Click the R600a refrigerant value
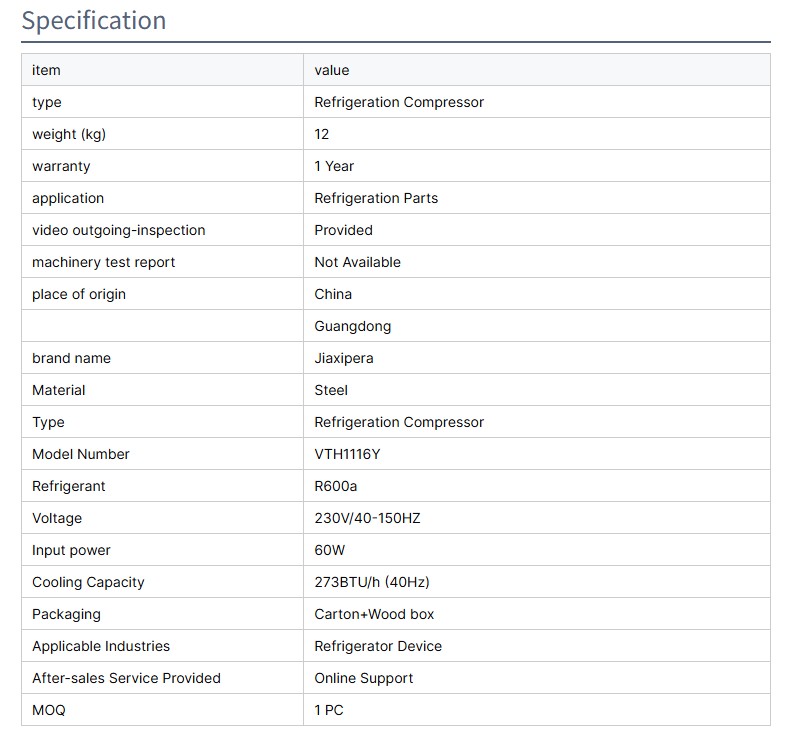Image resolution: width=790 pixels, height=742 pixels. tap(335, 486)
